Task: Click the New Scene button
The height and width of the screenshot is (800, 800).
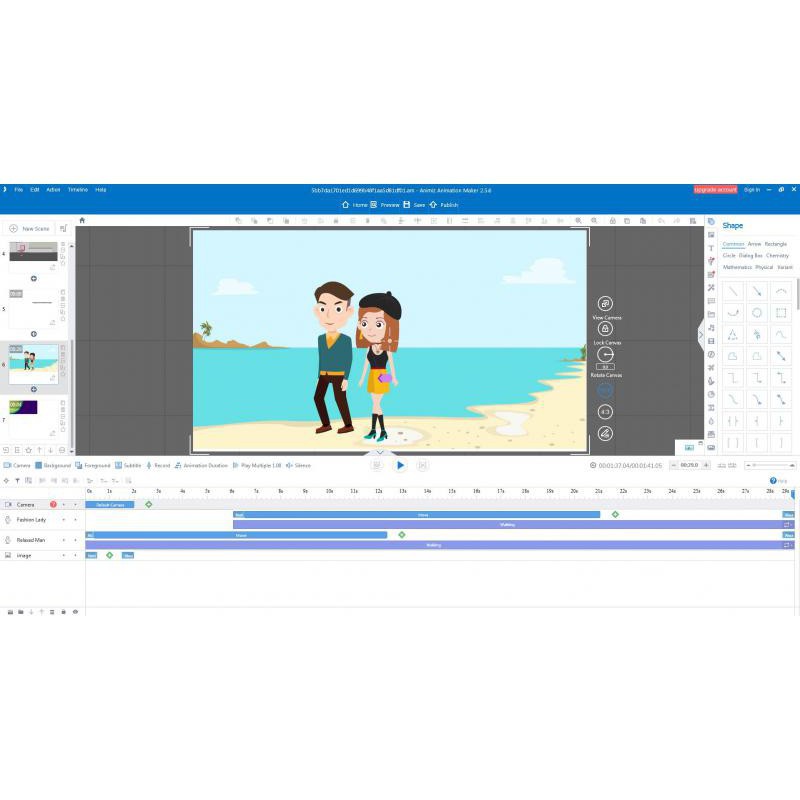Action: (29, 229)
